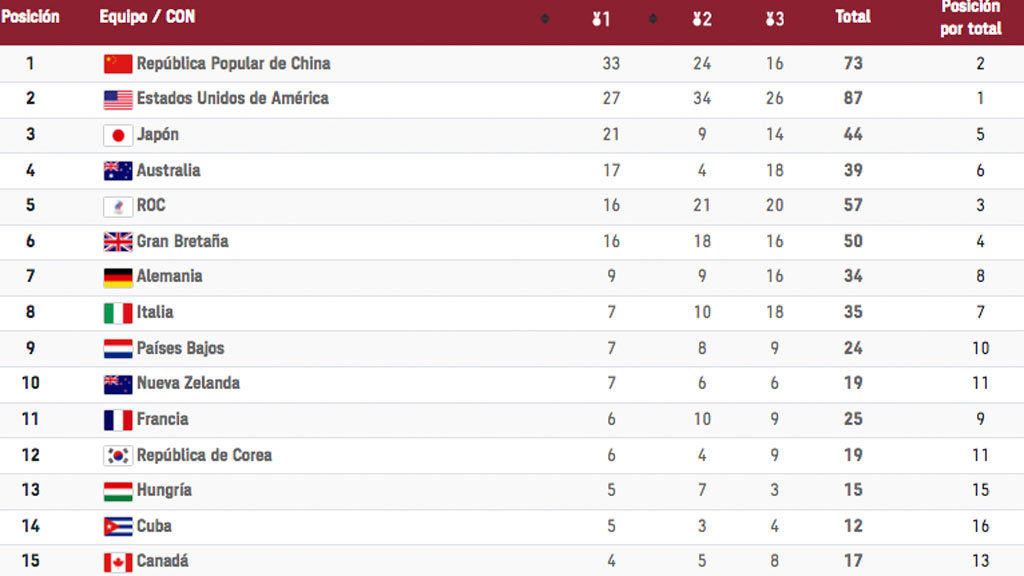1024x576 pixels.
Task: Click the Cuba flag icon
Action: 118,526
